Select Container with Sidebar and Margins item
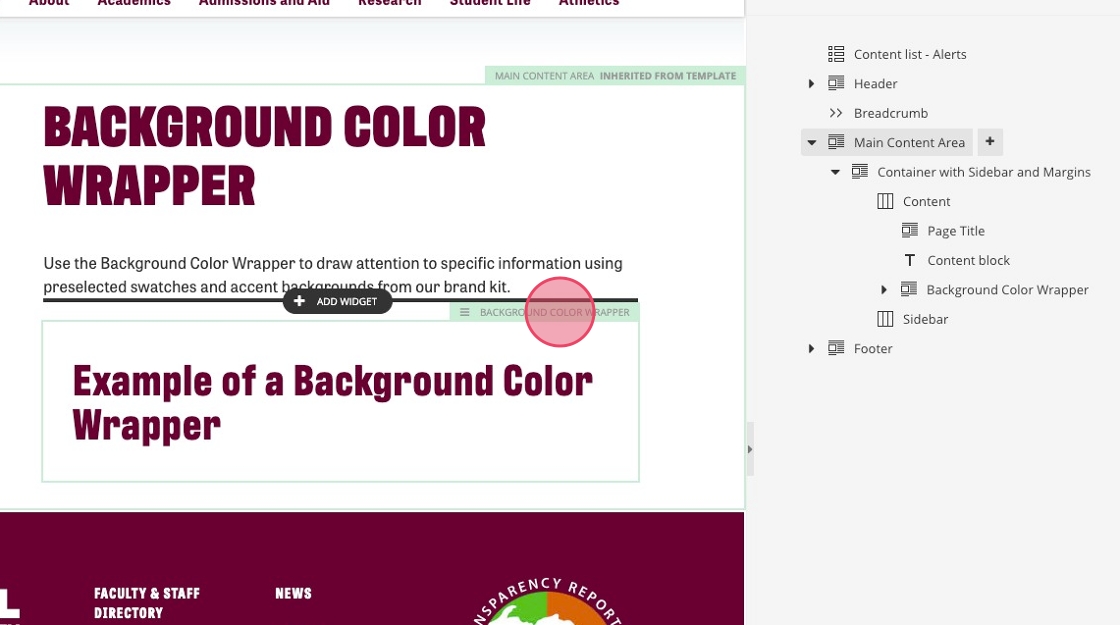This screenshot has height=625, width=1120. coord(984,172)
